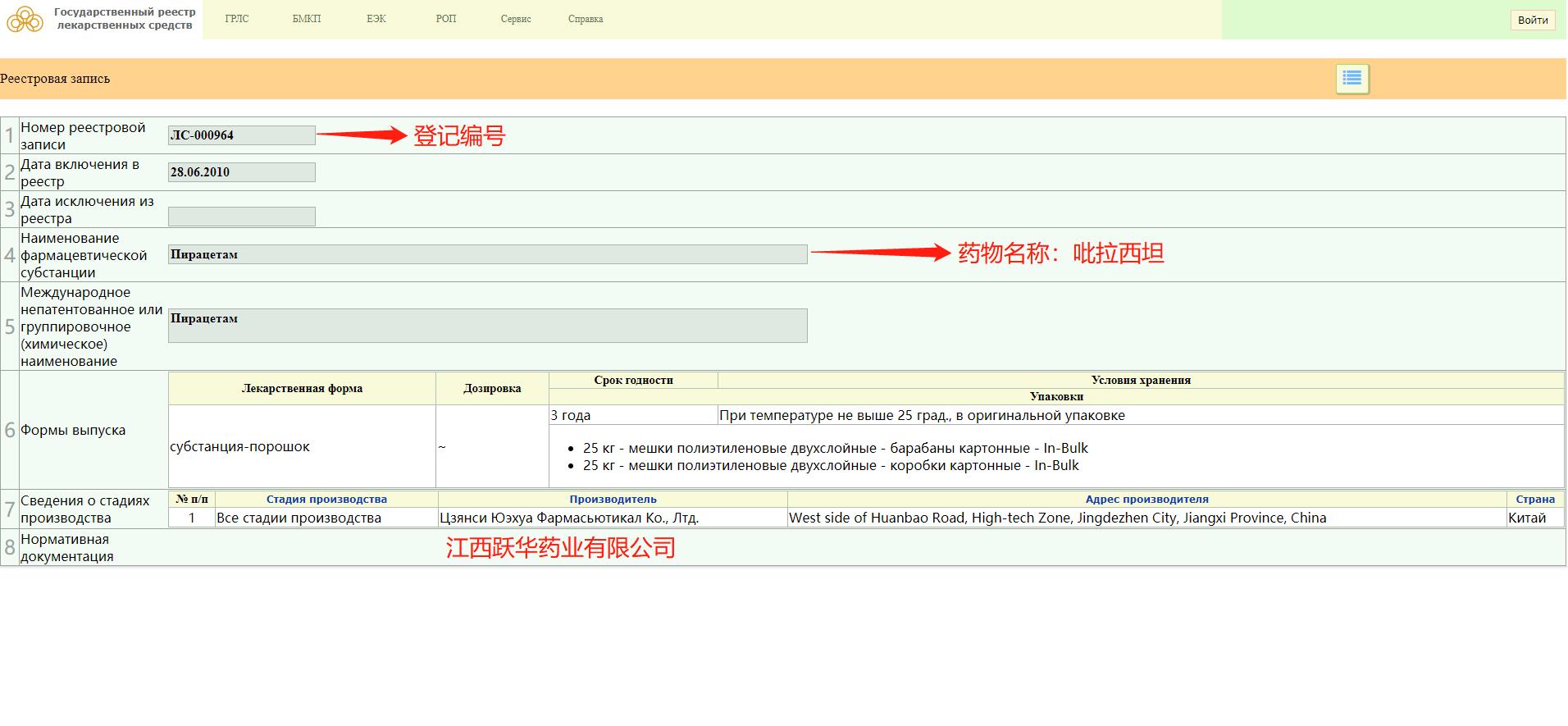Open the ЕЭК menu item

pos(376,19)
